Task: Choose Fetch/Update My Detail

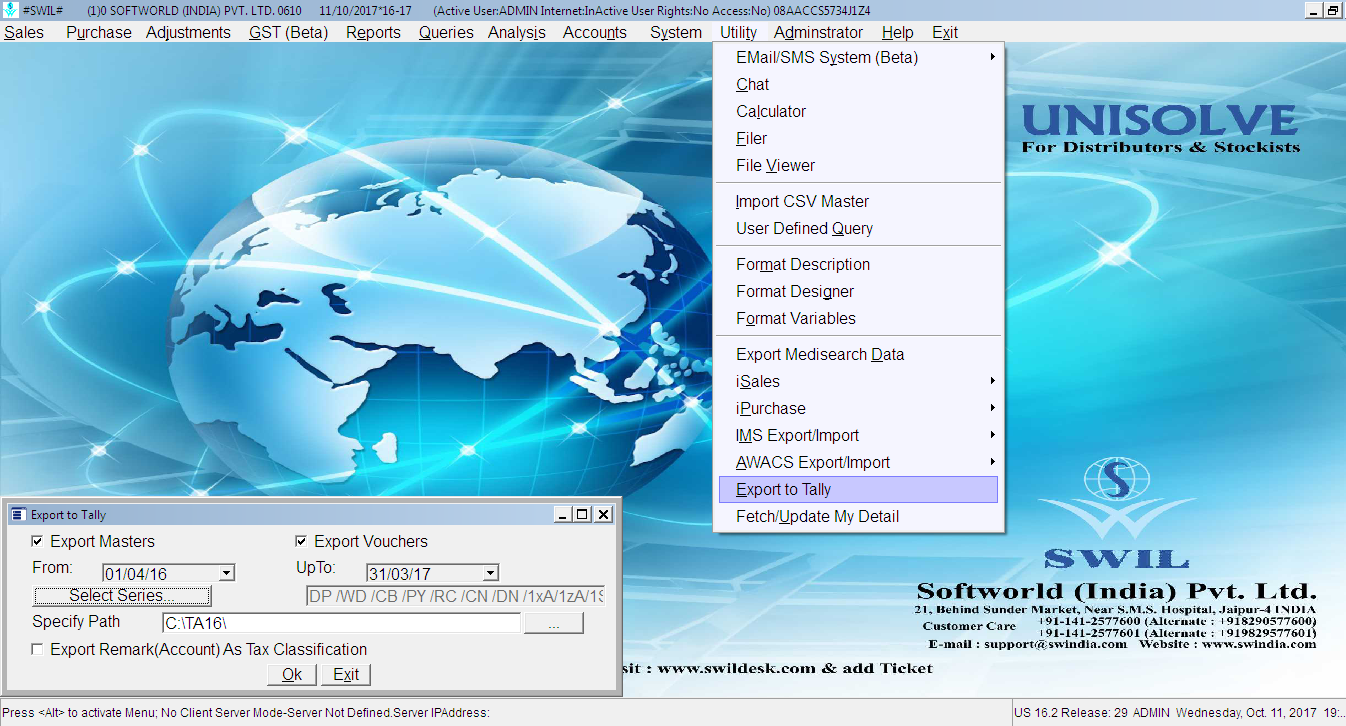Action: [859, 517]
